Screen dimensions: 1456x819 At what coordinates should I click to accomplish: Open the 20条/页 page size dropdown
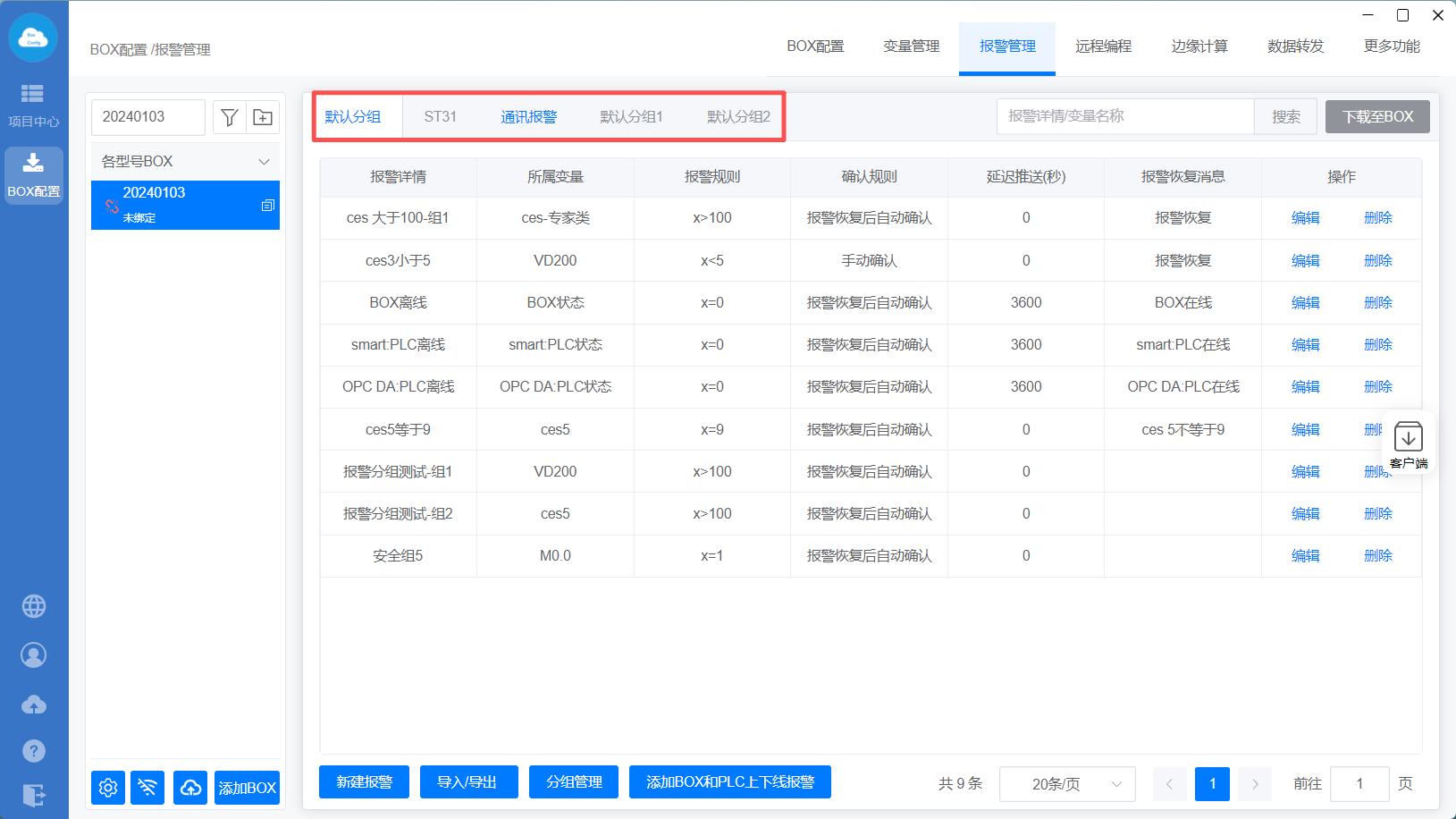click(x=1067, y=784)
